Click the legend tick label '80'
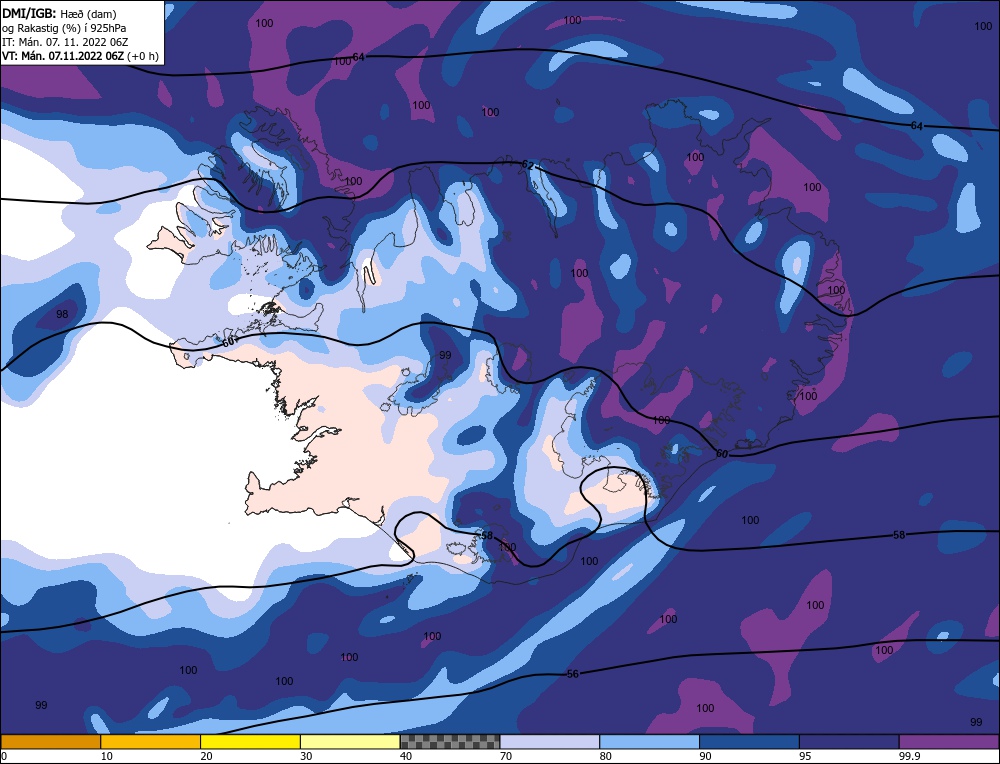Screen dimensions: 1000x764 [x=605, y=756]
